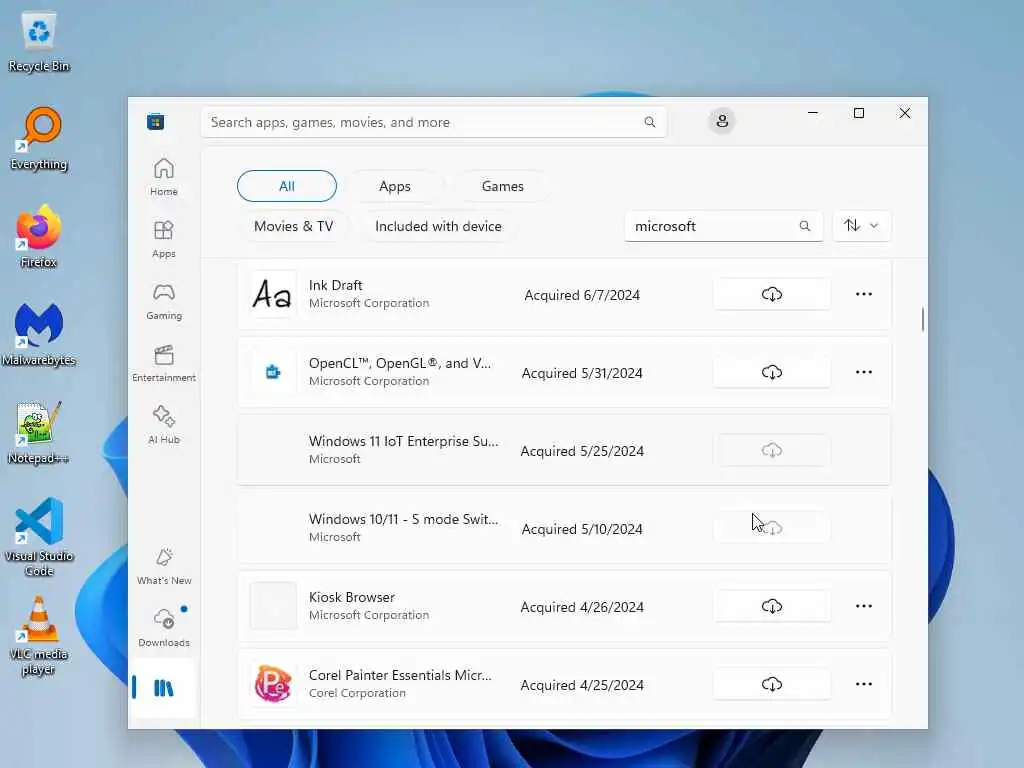The height and width of the screenshot is (768, 1024).
Task: Open more options for Kiosk Browser
Action: (x=863, y=607)
